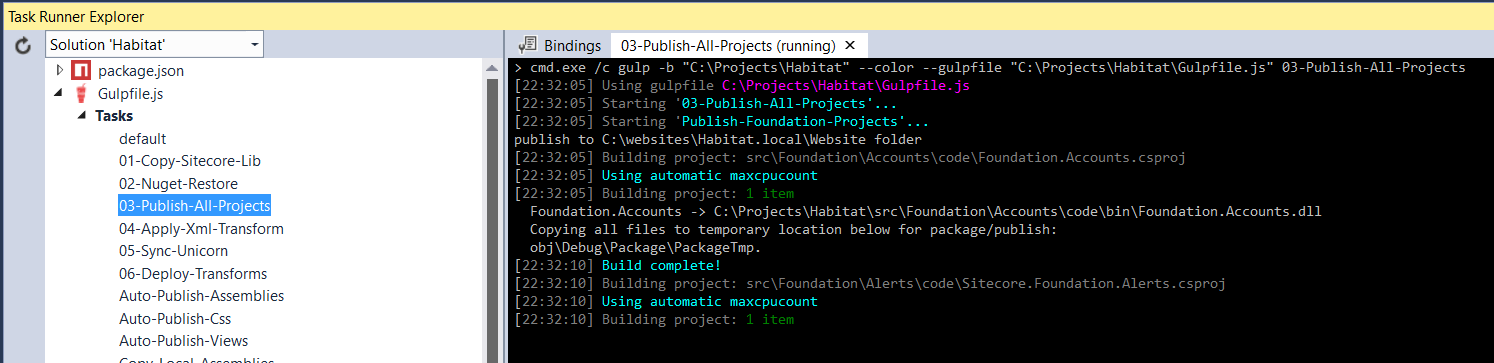
Task: Collapse the Tasks tree node
Action: [x=82, y=116]
